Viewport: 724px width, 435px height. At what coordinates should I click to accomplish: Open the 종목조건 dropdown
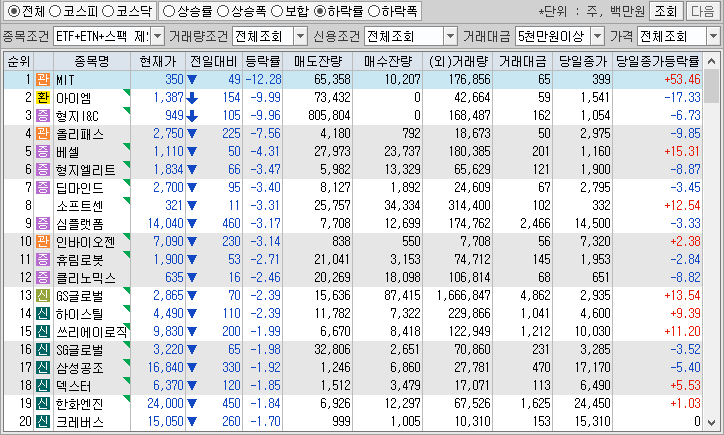[x=157, y=36]
